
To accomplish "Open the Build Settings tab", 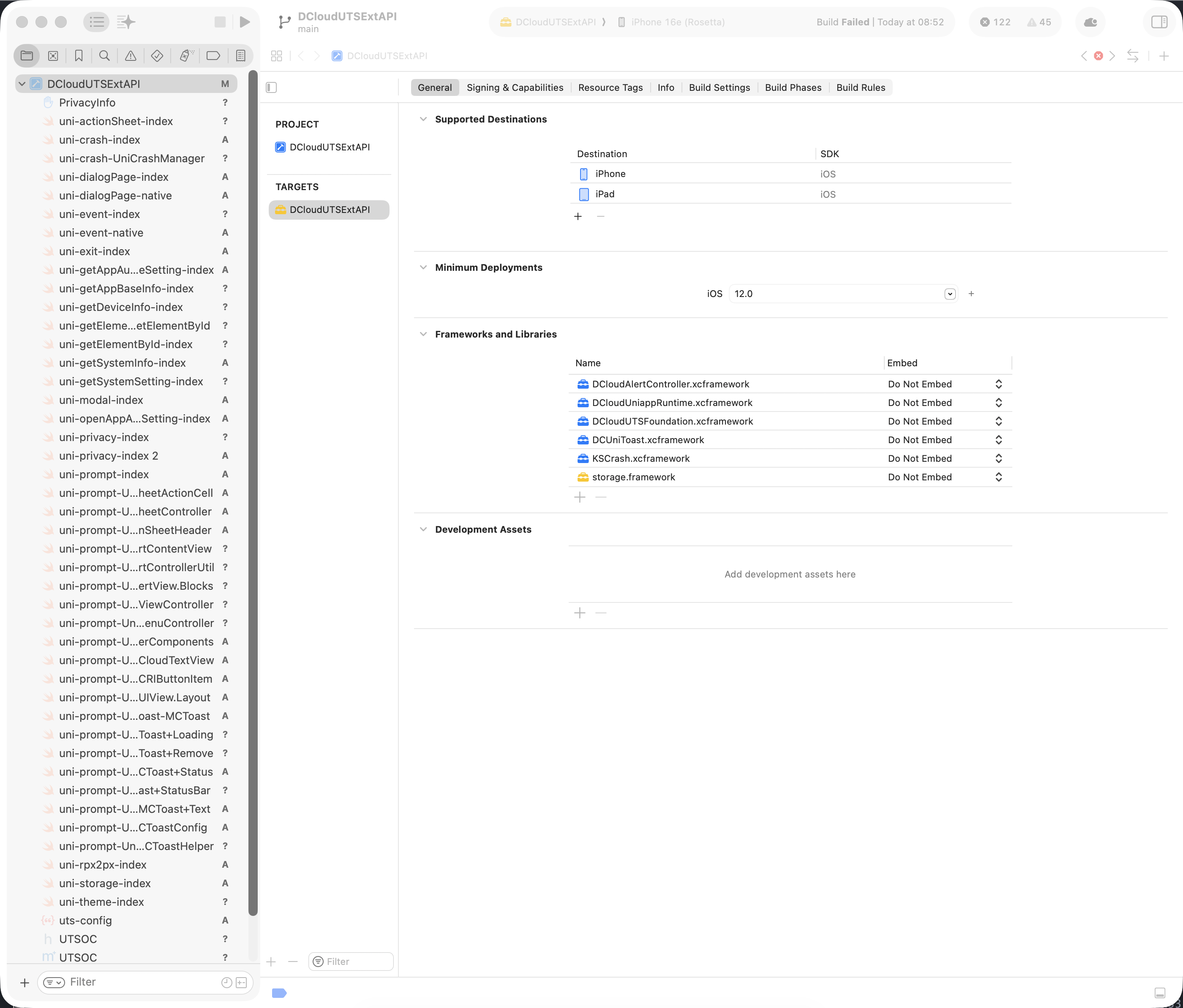I will [x=720, y=87].
